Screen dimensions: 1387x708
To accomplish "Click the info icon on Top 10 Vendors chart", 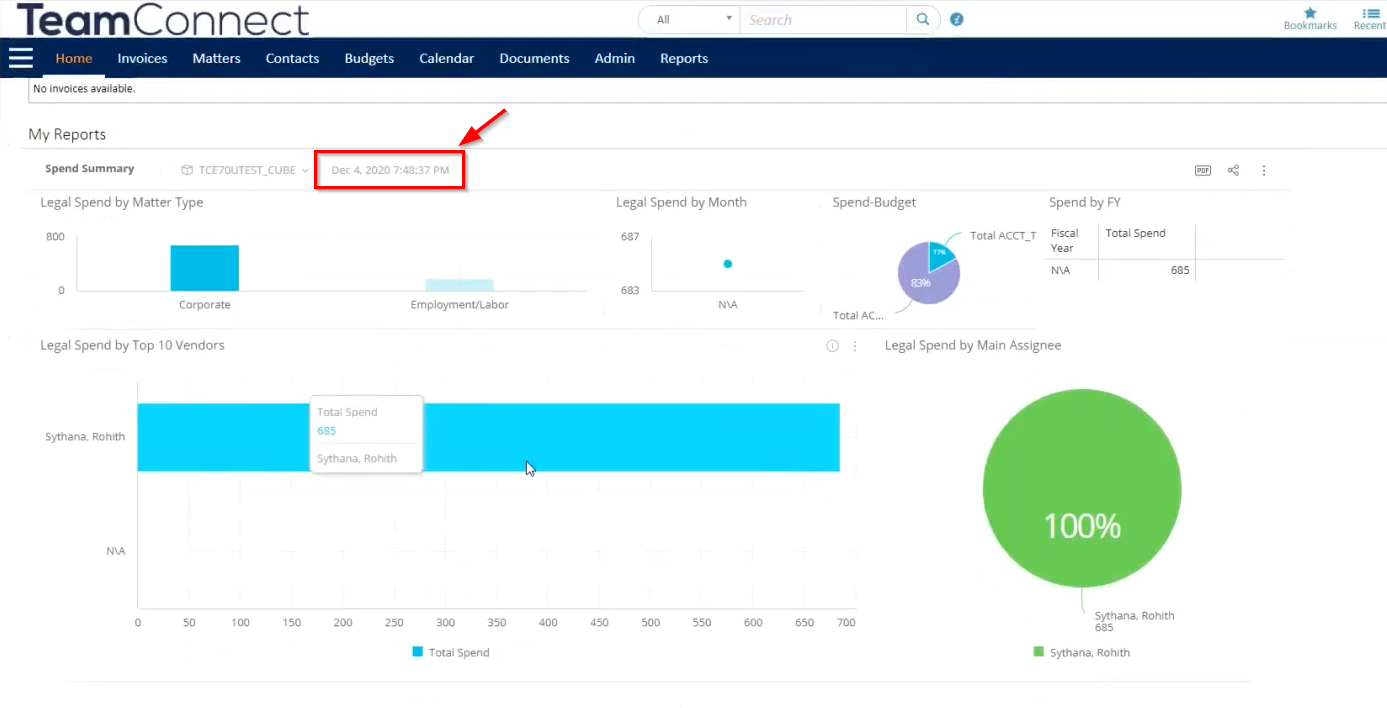I will coord(831,345).
